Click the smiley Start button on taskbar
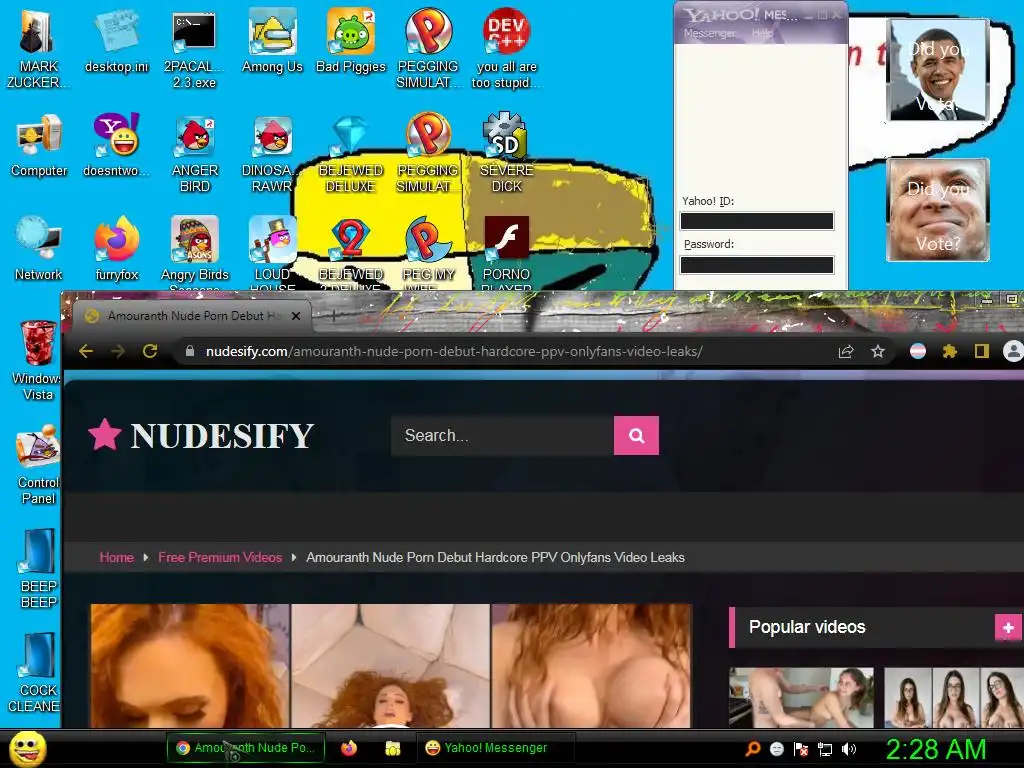 (27, 748)
